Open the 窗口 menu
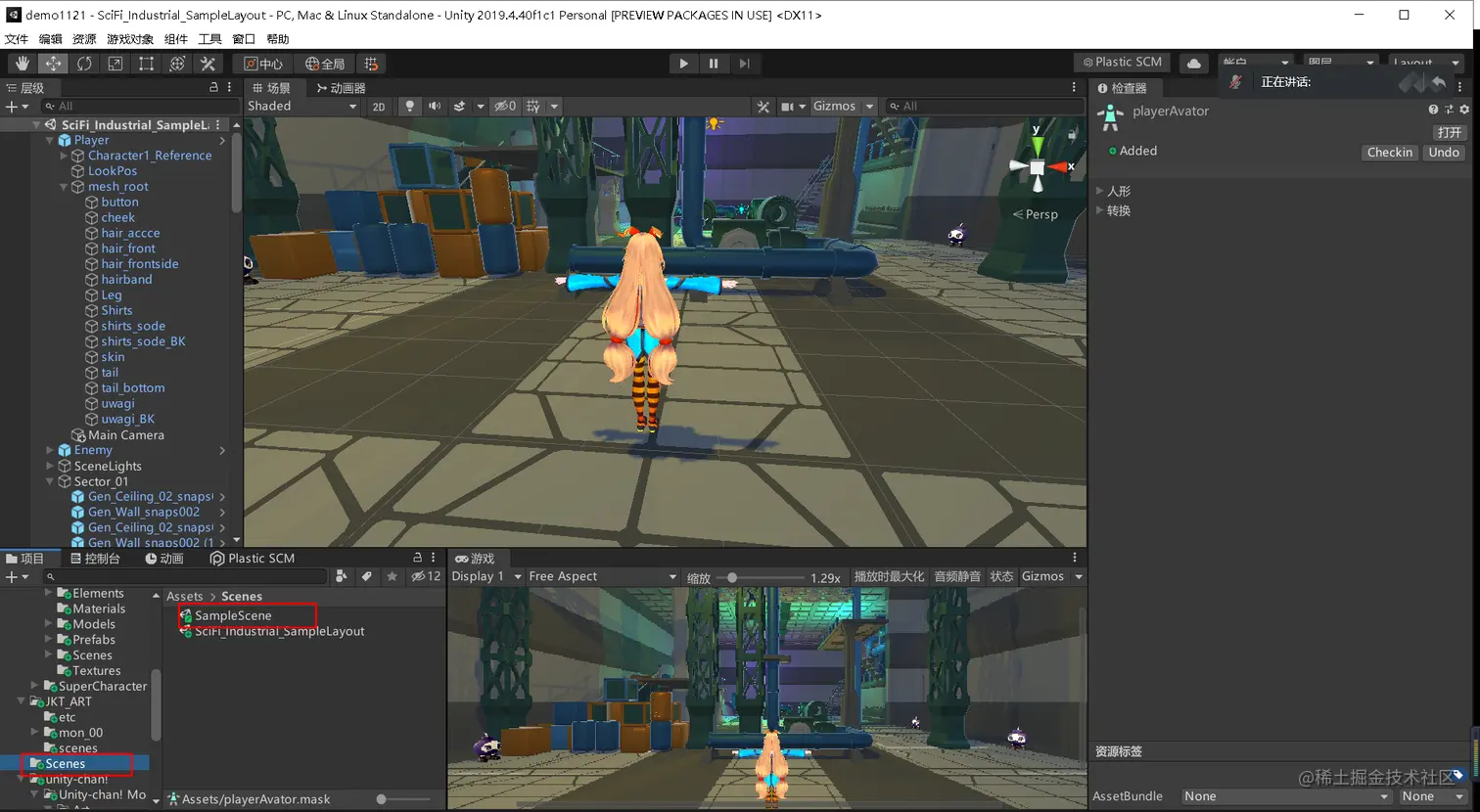Viewport: 1480px width, 812px height. tap(244, 39)
